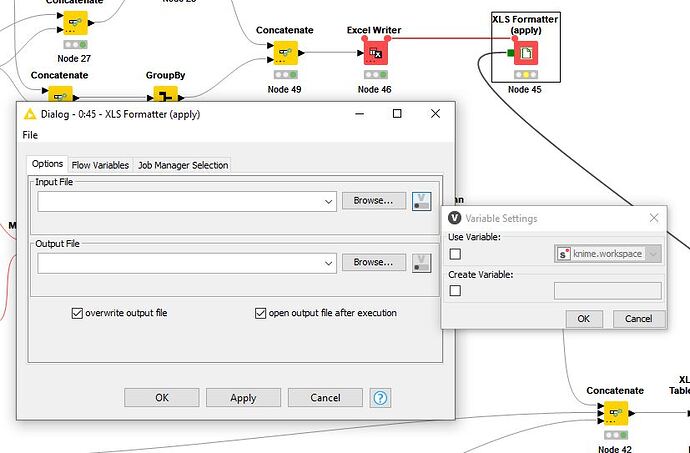
Task: Click Cancel in Variable Settings popup
Action: 639,319
